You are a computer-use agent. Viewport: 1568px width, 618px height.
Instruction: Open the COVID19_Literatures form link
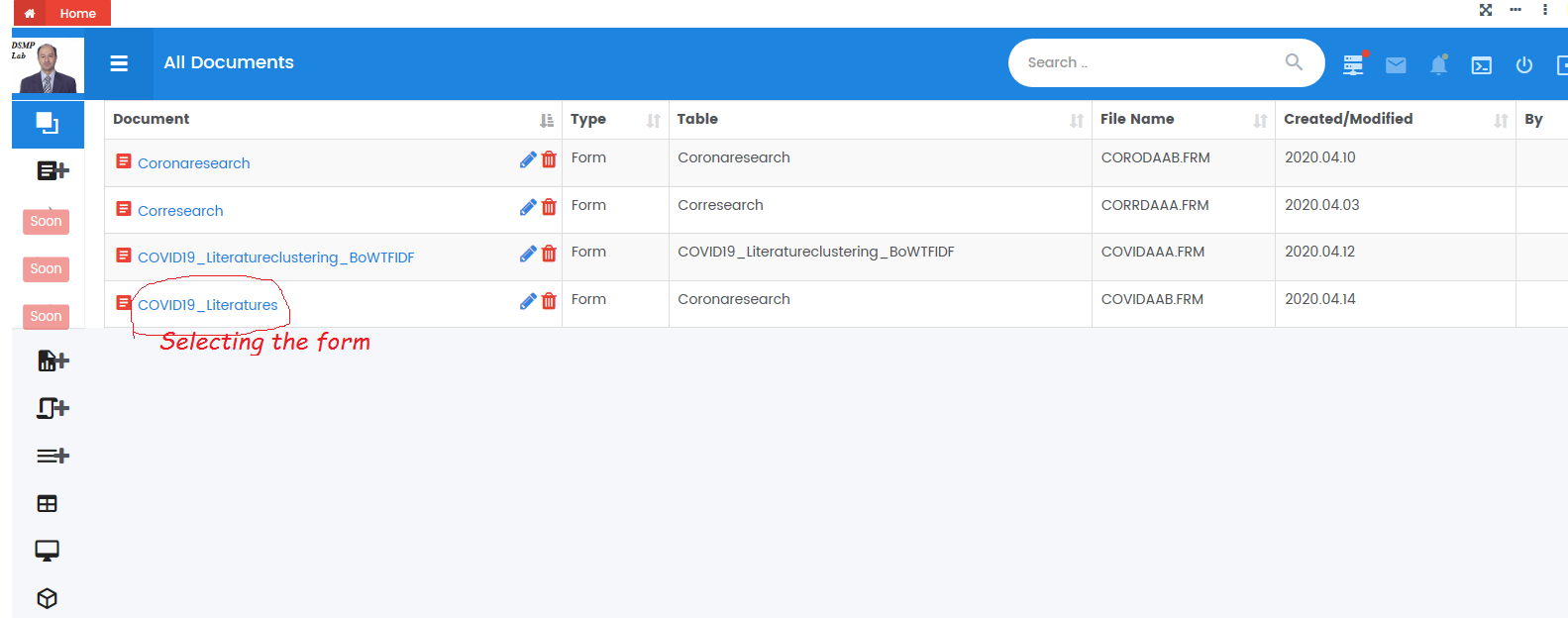(208, 305)
